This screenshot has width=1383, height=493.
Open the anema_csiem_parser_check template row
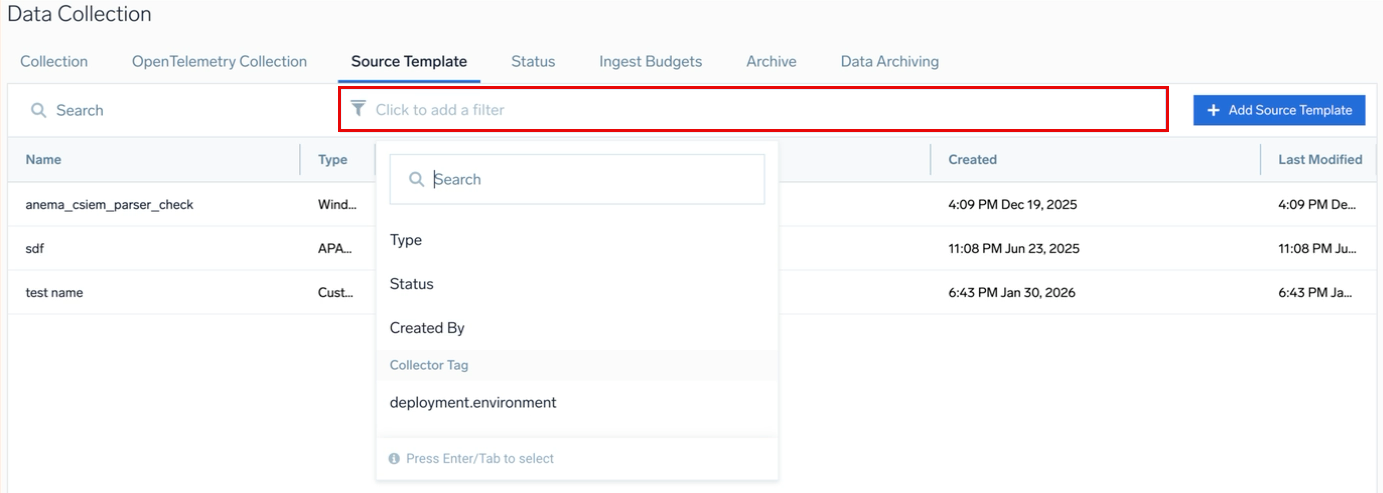(x=110, y=205)
